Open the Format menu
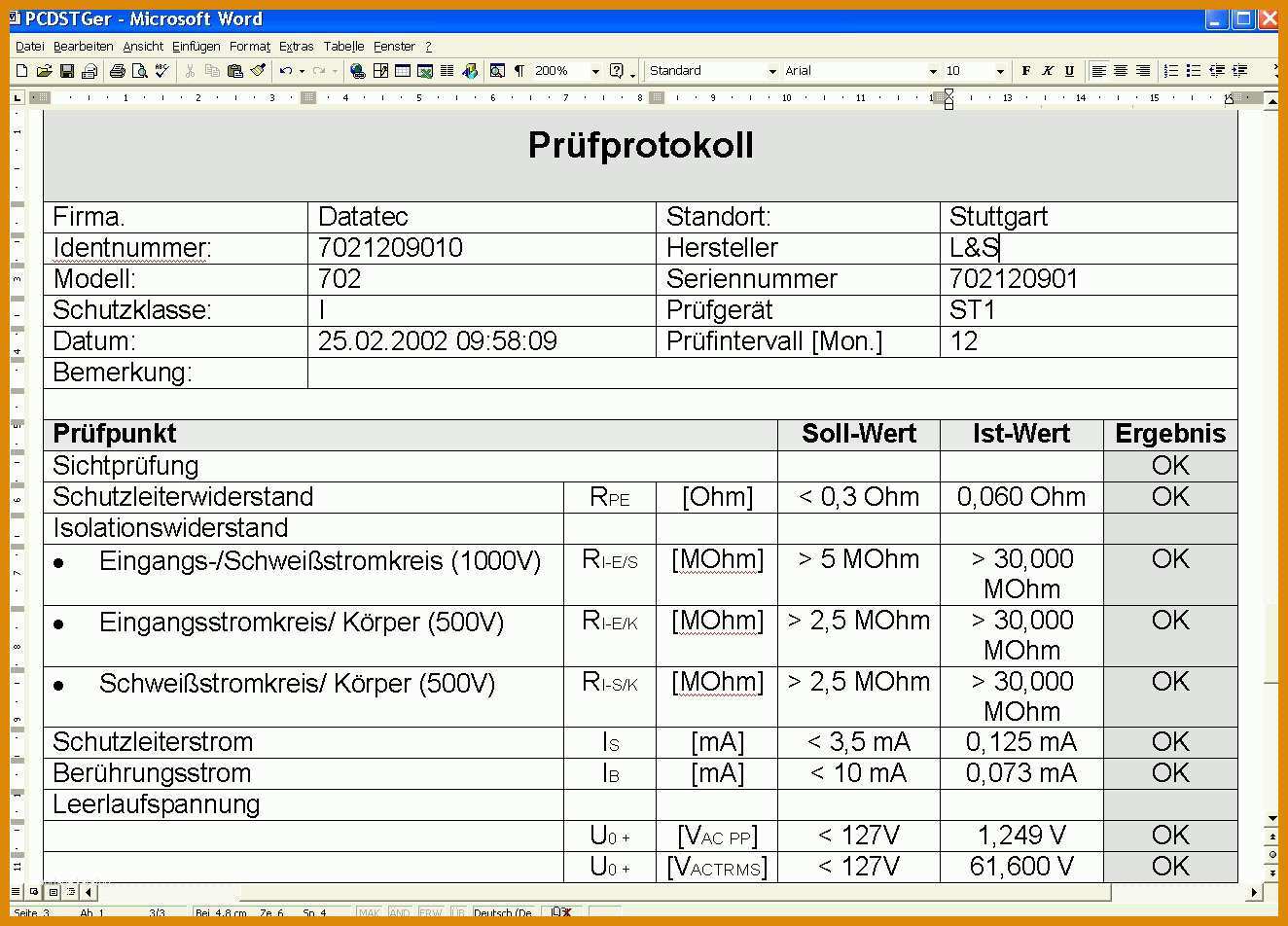This screenshot has width=1288, height=926. coord(250,46)
